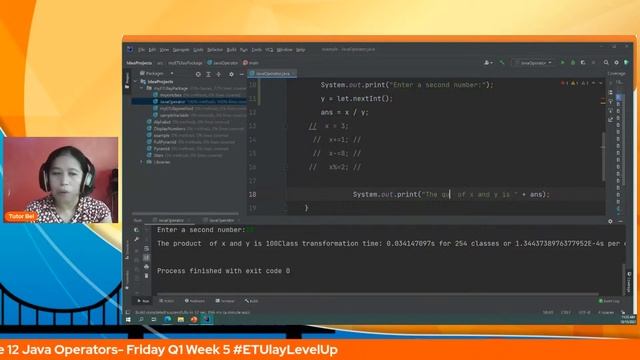Screen dimensions: 640x360
Task: Open File Explorer from the taskbar
Action: click(x=180, y=320)
